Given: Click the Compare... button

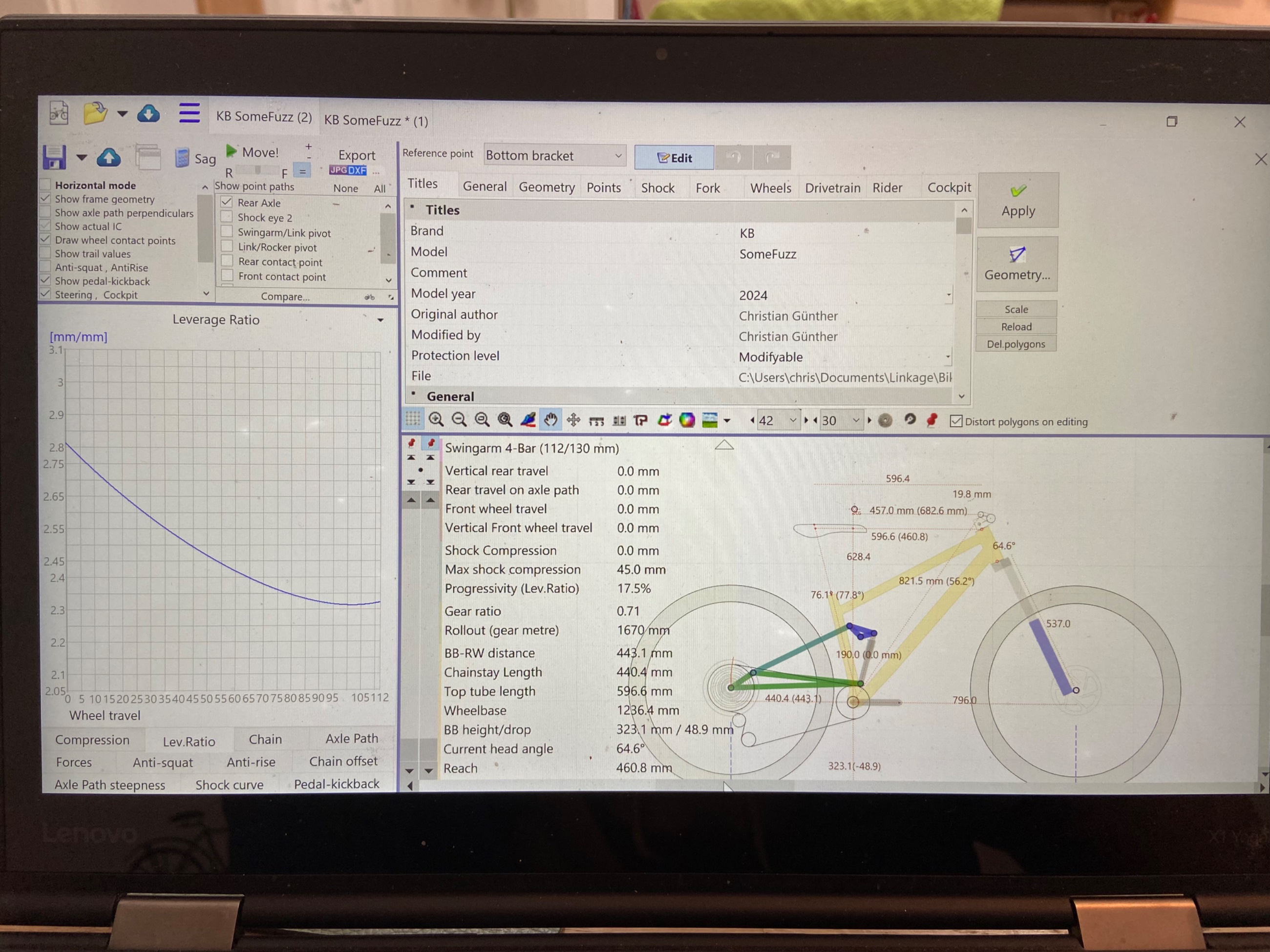Looking at the screenshot, I should coord(285,296).
